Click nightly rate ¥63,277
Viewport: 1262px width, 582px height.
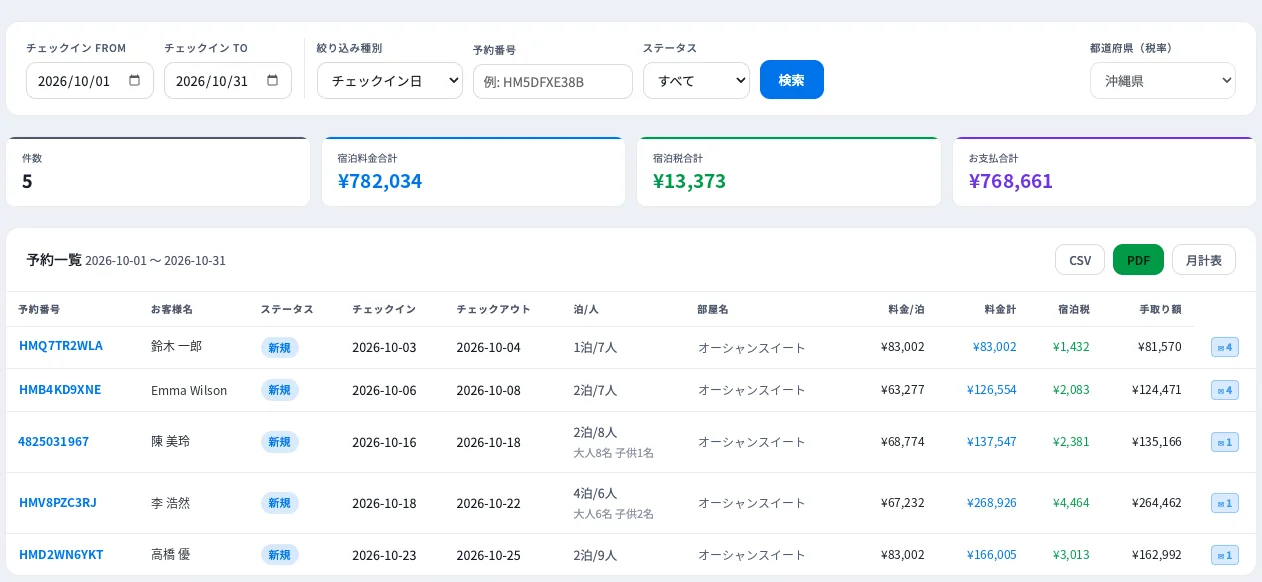click(x=903, y=390)
